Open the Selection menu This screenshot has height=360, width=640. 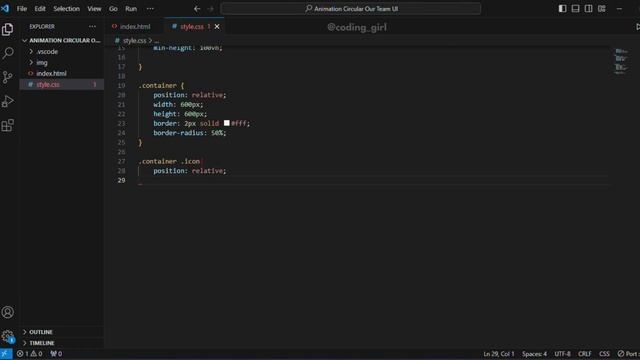click(67, 9)
